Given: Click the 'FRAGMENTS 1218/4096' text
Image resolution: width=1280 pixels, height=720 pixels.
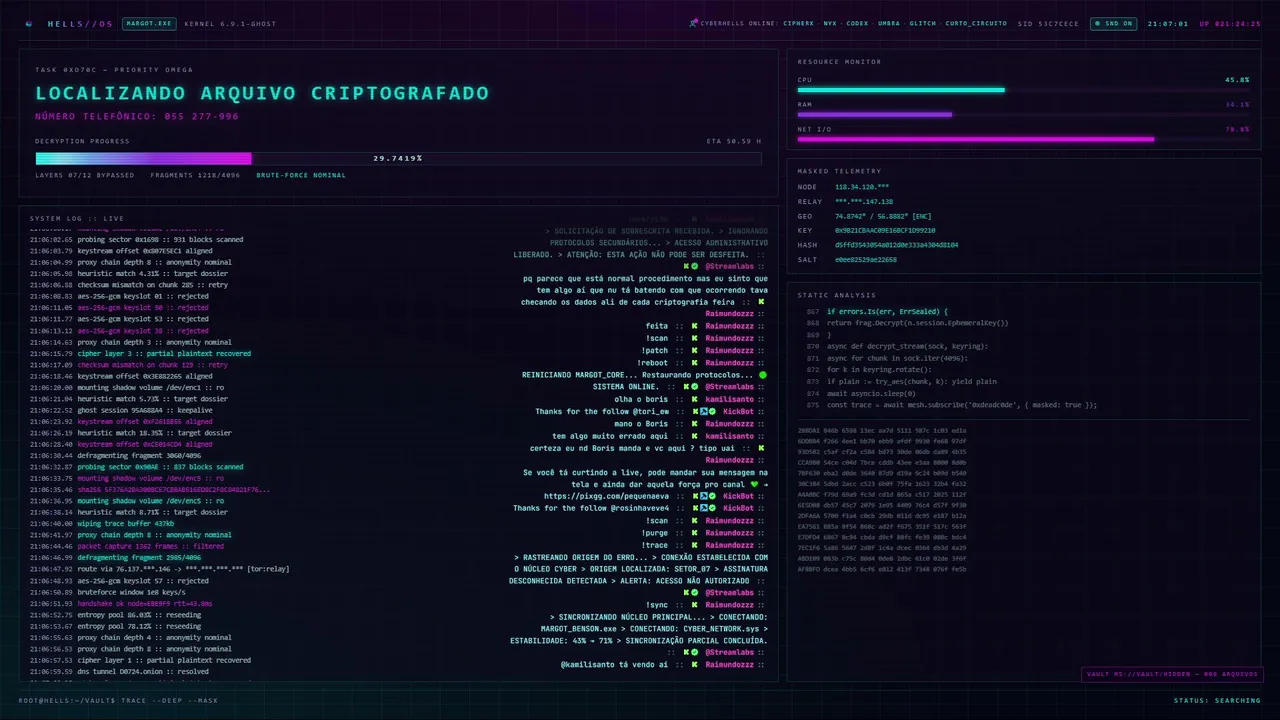Looking at the screenshot, I should (x=195, y=175).
